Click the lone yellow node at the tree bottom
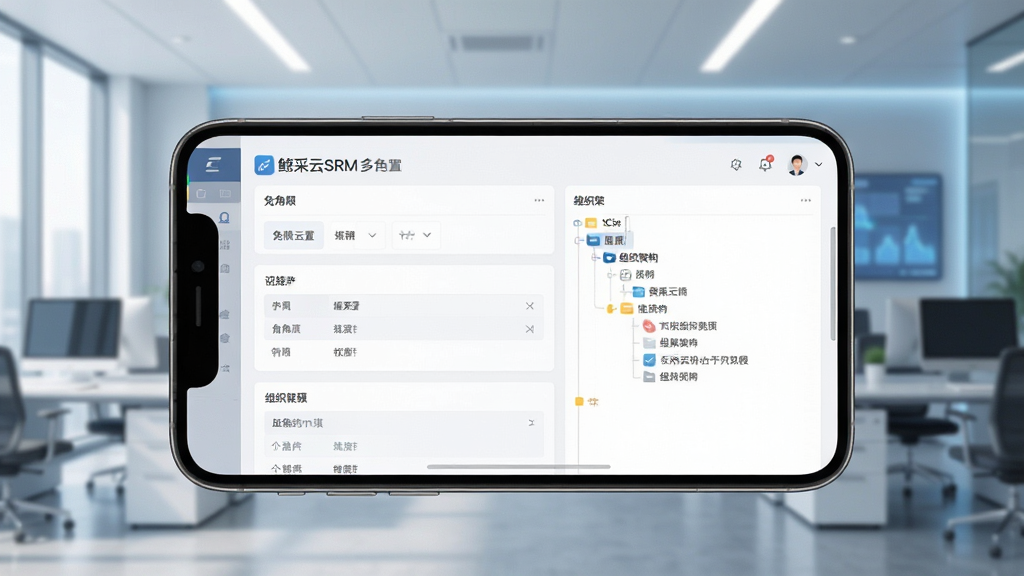 tap(579, 402)
